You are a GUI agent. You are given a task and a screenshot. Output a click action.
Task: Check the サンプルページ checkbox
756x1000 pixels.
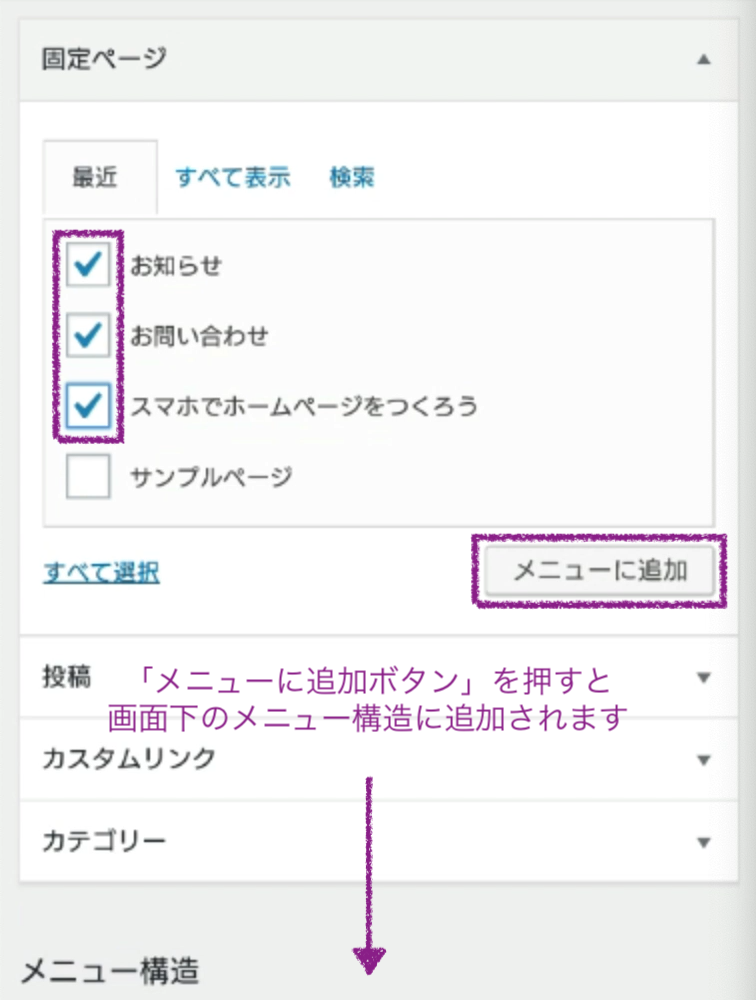[88, 477]
